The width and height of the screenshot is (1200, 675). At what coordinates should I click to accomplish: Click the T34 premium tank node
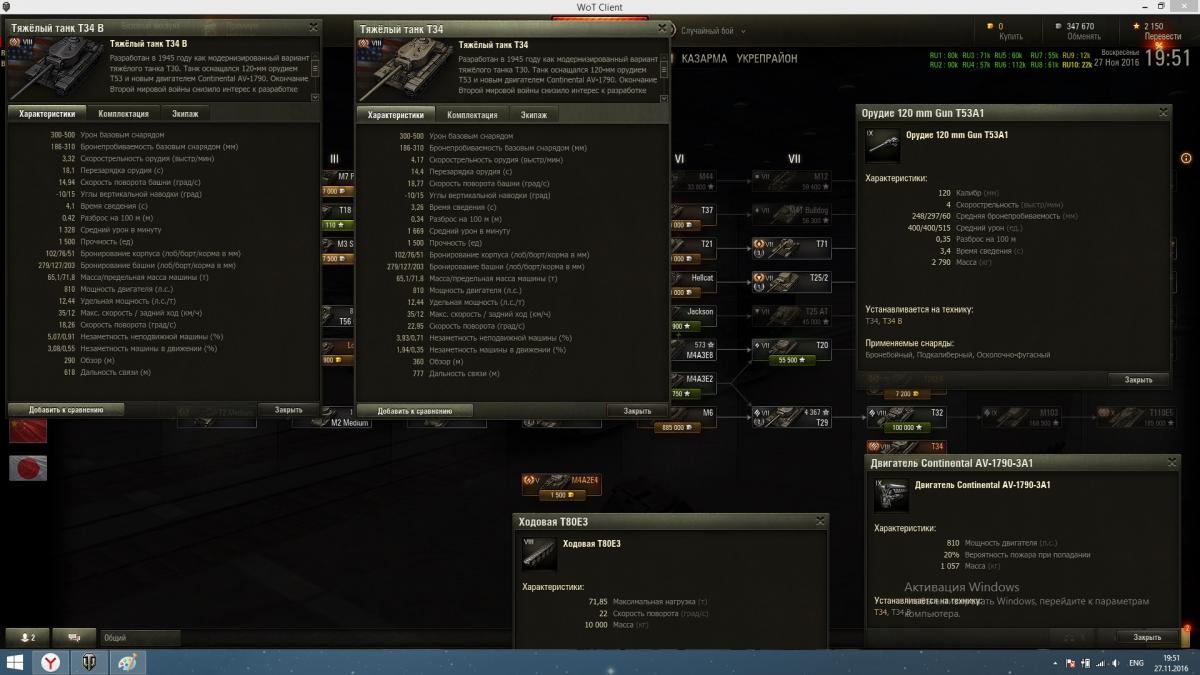pos(906,446)
